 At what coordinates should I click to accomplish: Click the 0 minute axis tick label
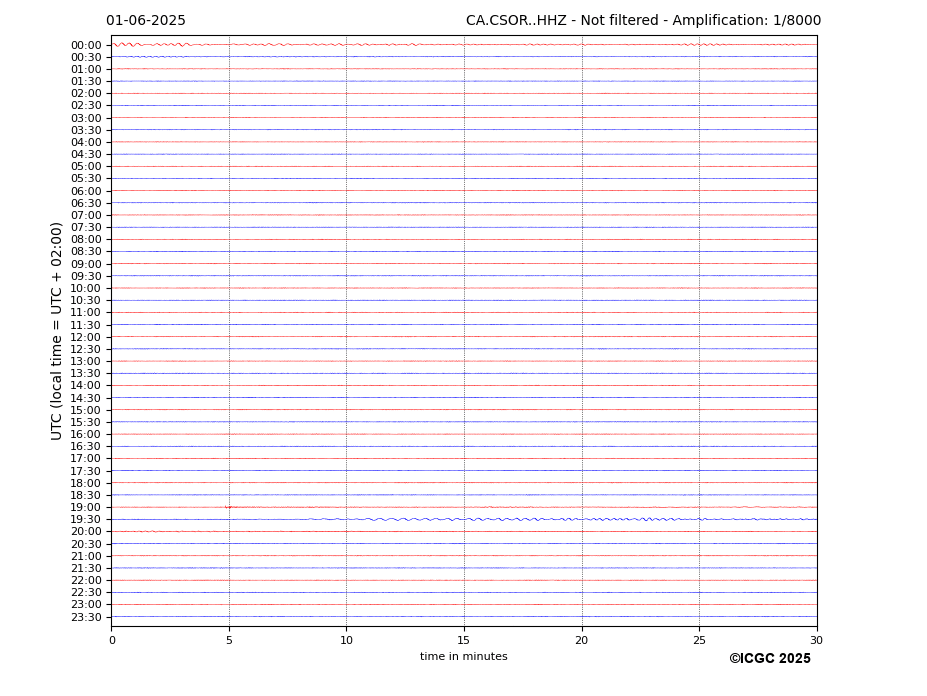point(112,640)
